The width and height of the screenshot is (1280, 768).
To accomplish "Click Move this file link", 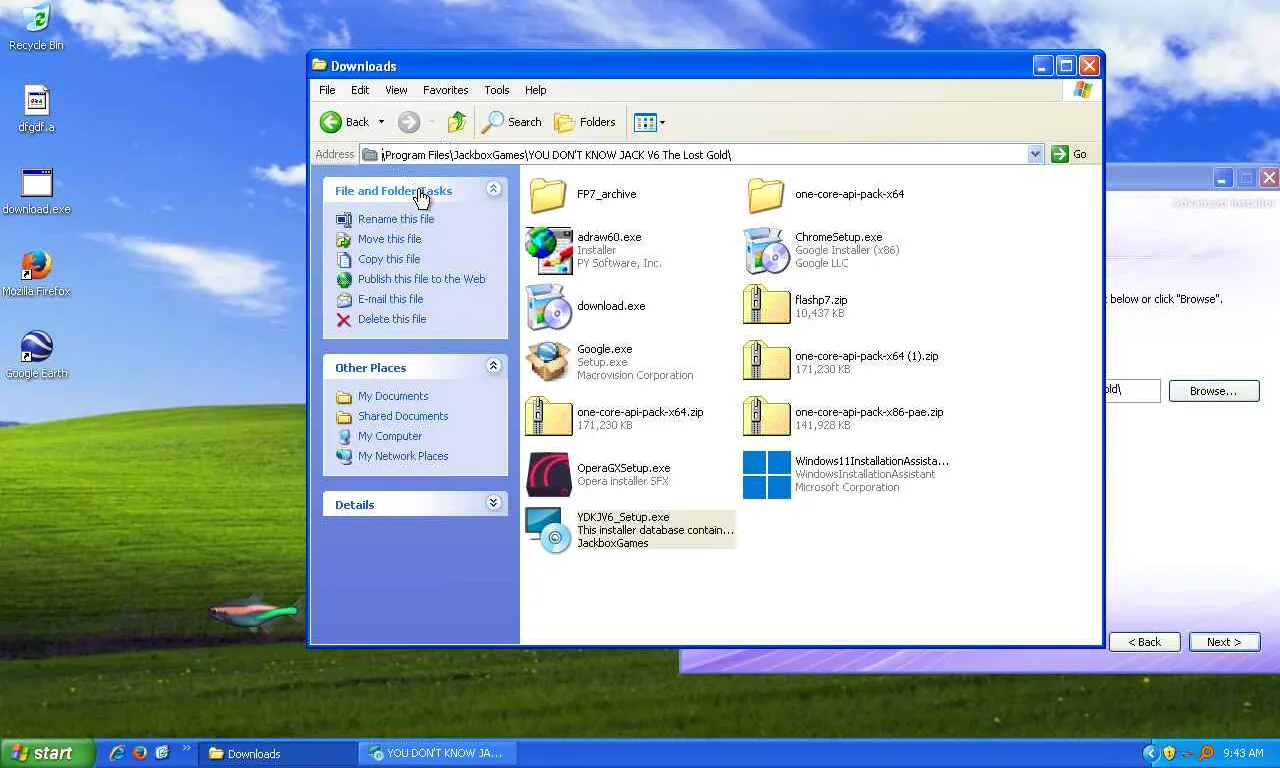I will (x=390, y=239).
